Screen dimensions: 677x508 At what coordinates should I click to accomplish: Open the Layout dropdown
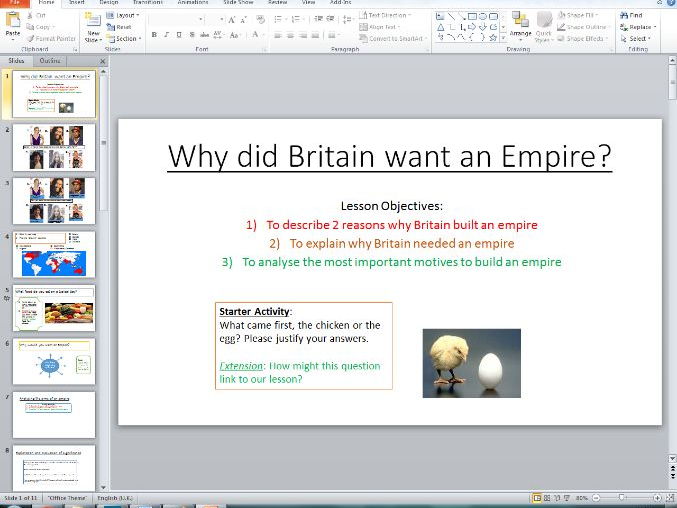point(123,16)
